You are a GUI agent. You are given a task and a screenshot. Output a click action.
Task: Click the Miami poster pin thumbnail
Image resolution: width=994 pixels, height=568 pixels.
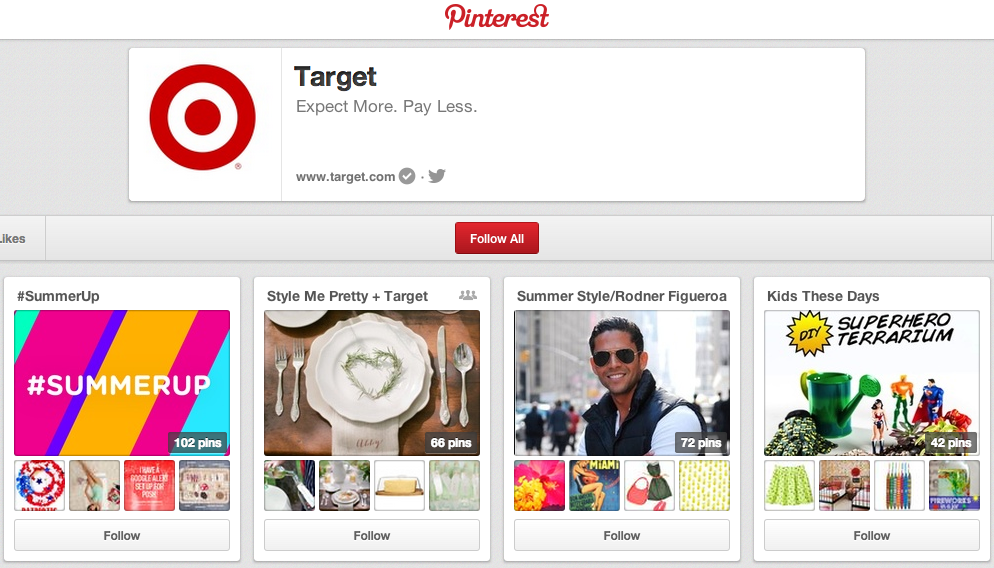[595, 486]
